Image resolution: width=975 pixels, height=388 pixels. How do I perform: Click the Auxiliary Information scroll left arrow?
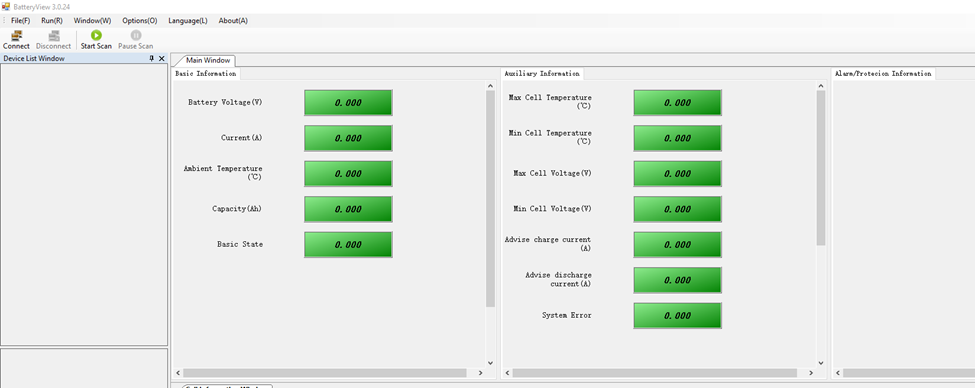(x=508, y=373)
